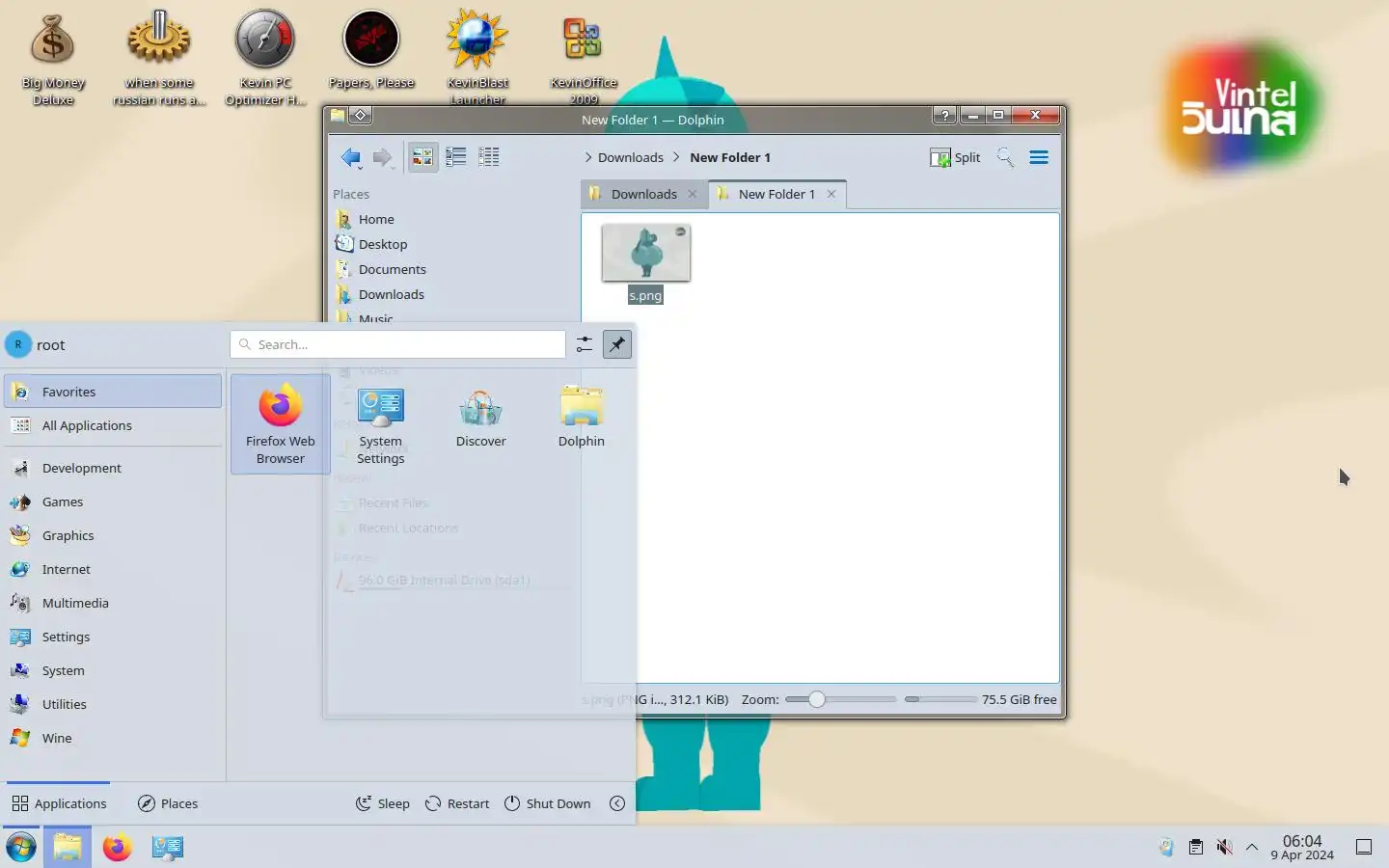Screen dimensions: 1389x868
Task: Adjust the Dolphin zoom slider
Action: (840, 699)
